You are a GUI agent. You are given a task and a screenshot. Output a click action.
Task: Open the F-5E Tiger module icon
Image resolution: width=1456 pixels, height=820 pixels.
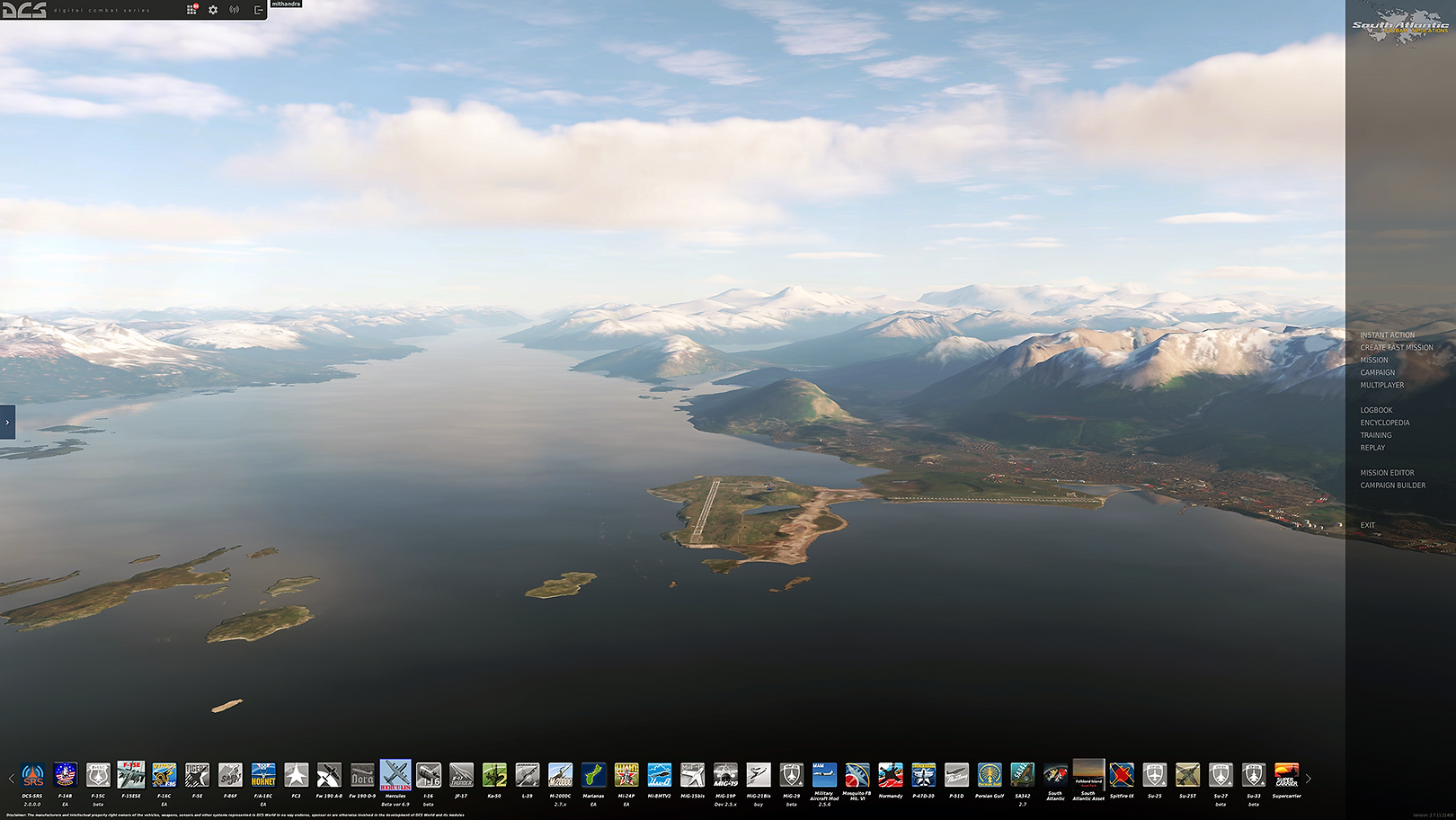click(x=197, y=775)
